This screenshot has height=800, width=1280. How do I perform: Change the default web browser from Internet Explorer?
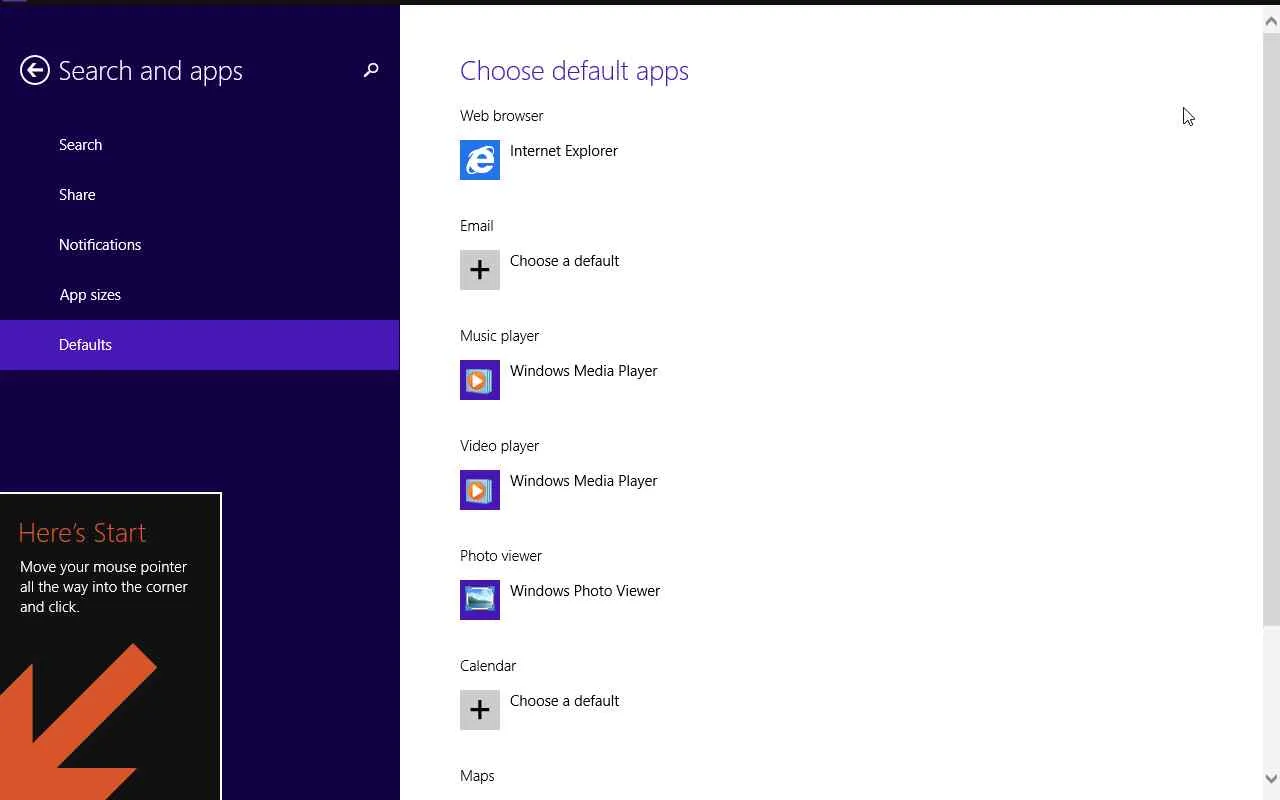564,151
